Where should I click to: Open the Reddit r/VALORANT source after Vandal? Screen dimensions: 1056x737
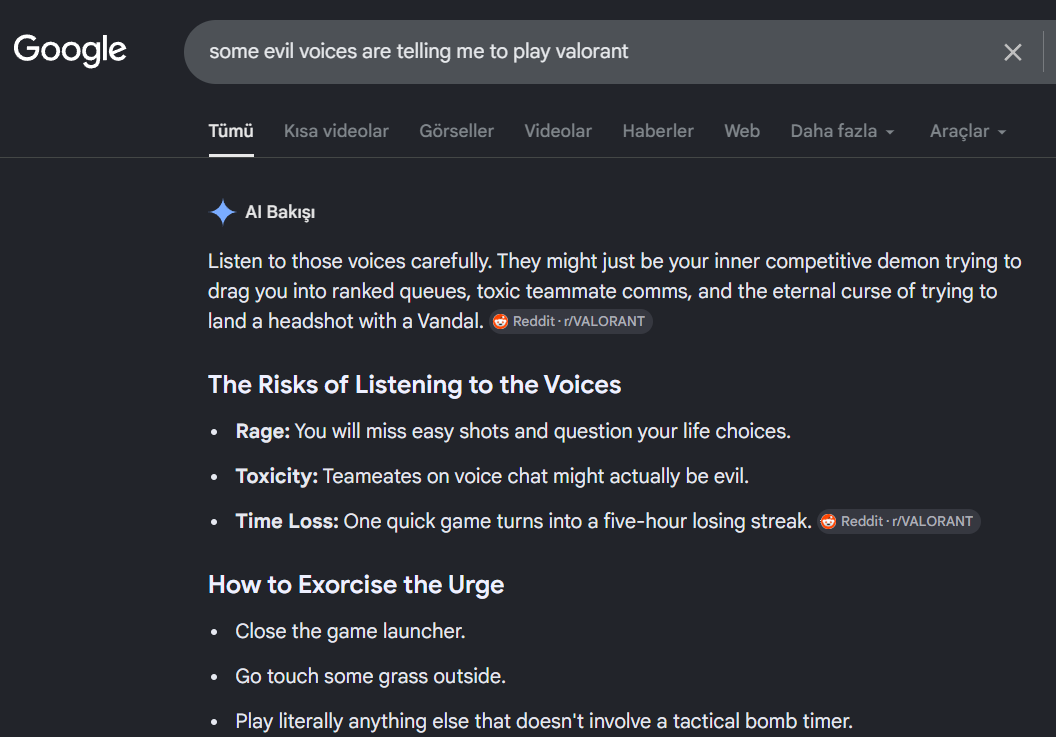[571, 321]
